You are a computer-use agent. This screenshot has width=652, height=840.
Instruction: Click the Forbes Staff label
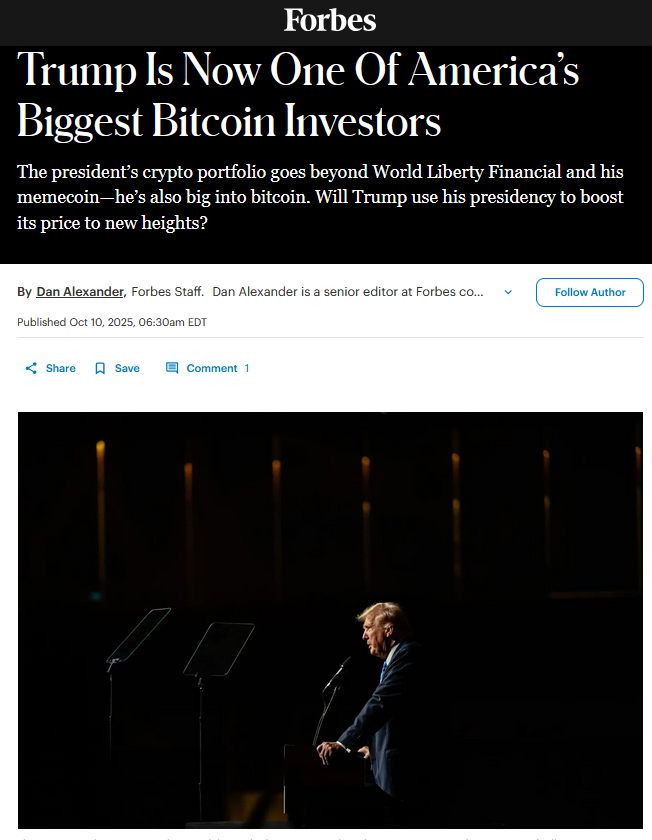(167, 292)
